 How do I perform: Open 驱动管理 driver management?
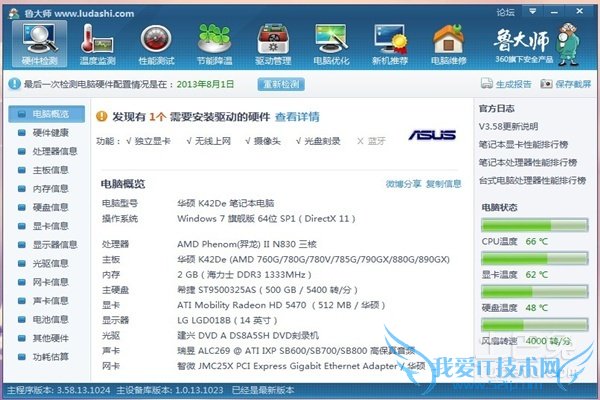click(x=273, y=44)
